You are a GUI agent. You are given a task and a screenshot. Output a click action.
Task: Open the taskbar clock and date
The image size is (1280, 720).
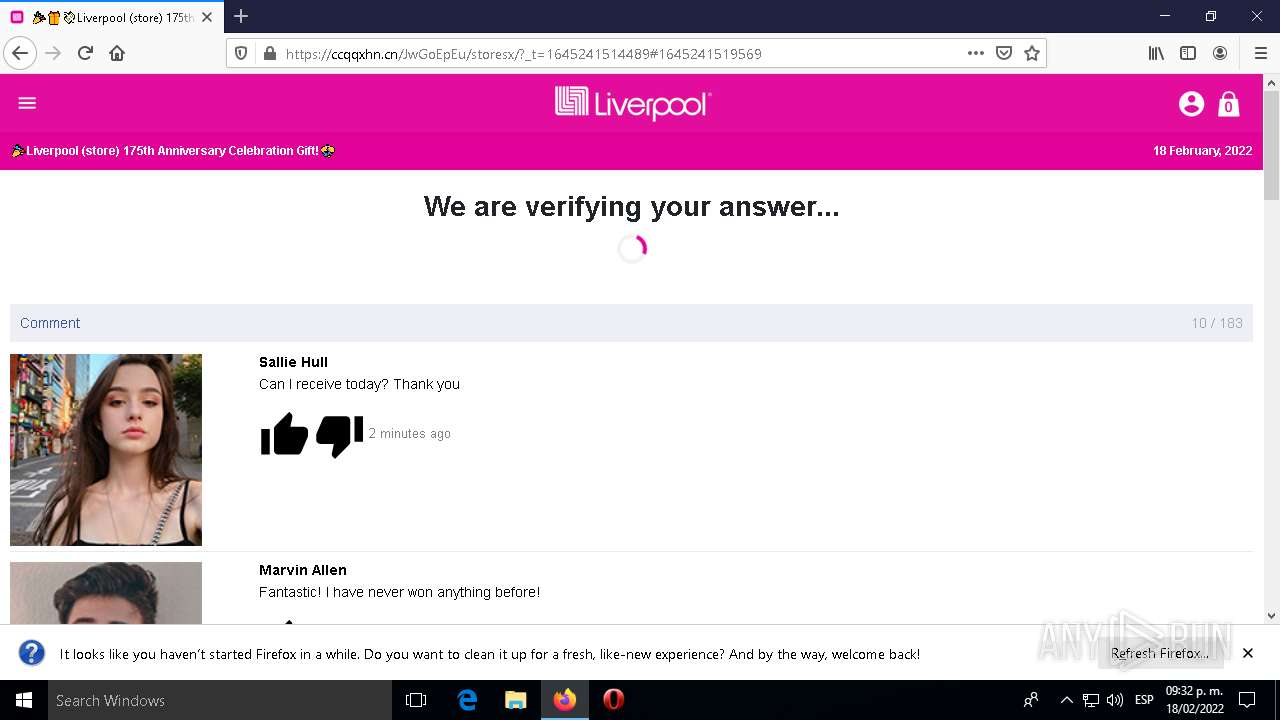(x=1194, y=700)
